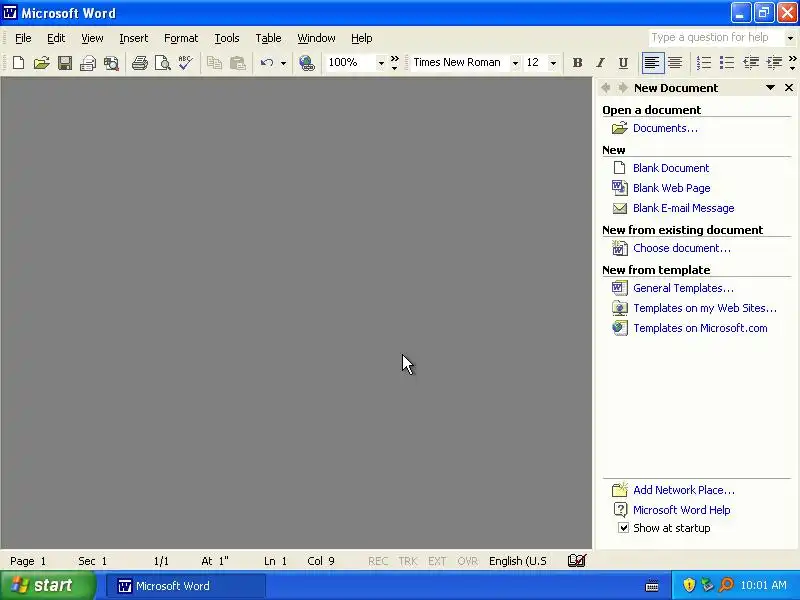Click the Blank Document link
The width and height of the screenshot is (800, 600).
pos(670,168)
